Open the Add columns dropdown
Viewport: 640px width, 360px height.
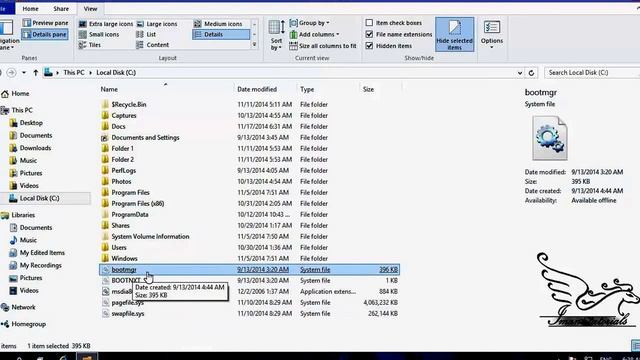pyautogui.click(x=314, y=35)
